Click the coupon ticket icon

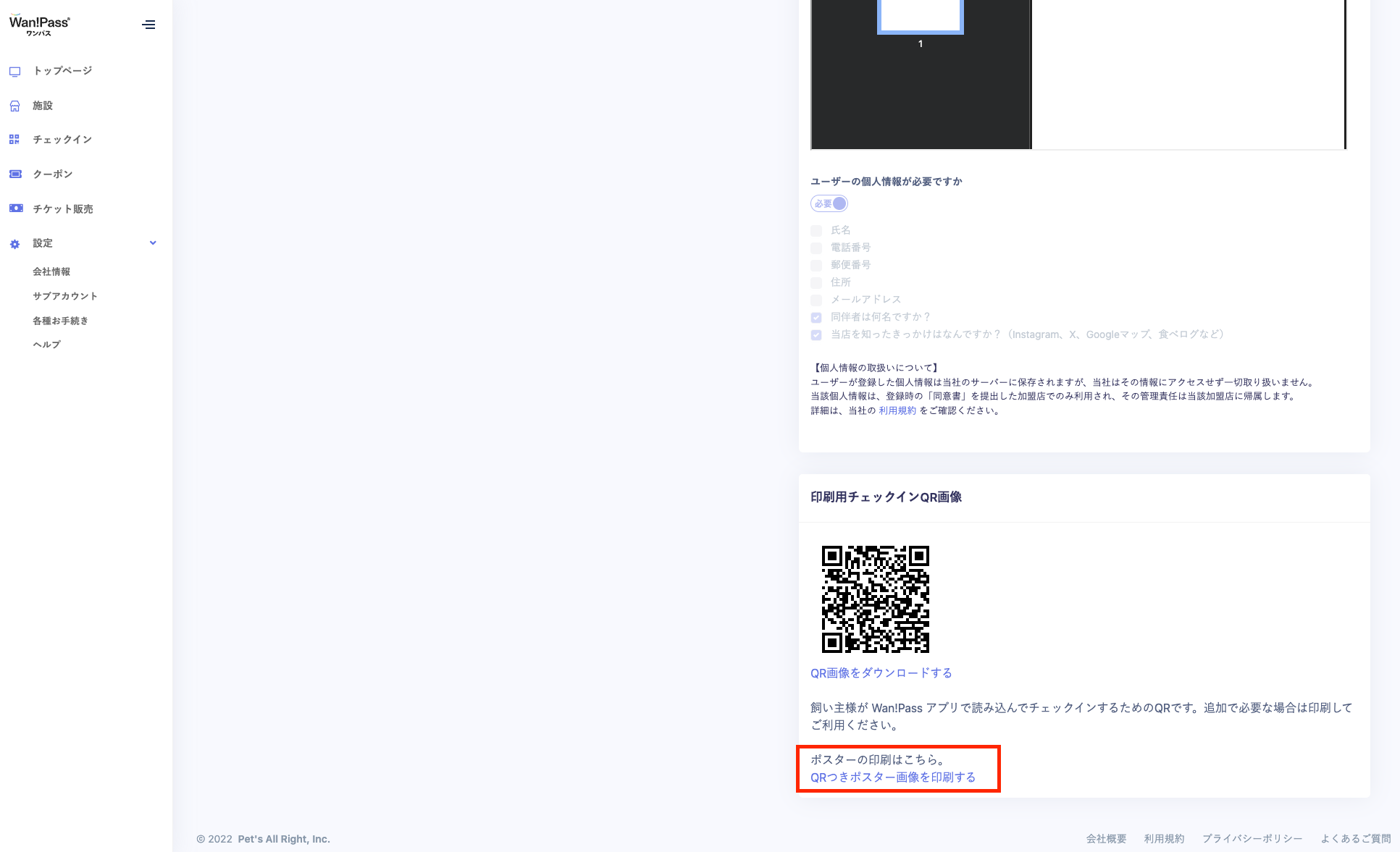point(15,174)
